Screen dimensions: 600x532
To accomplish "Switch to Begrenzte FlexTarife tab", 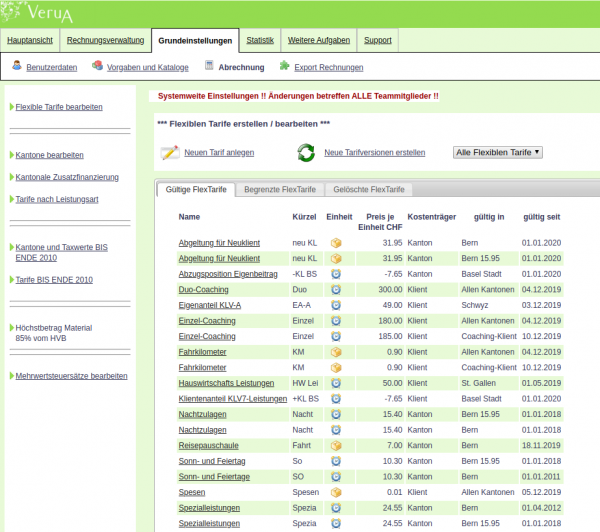I will click(280, 189).
